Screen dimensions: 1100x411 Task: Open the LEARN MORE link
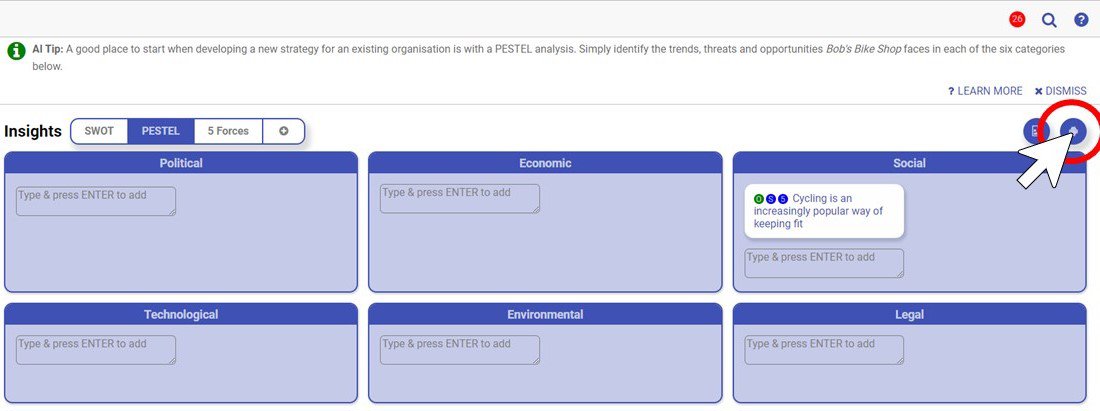click(985, 91)
